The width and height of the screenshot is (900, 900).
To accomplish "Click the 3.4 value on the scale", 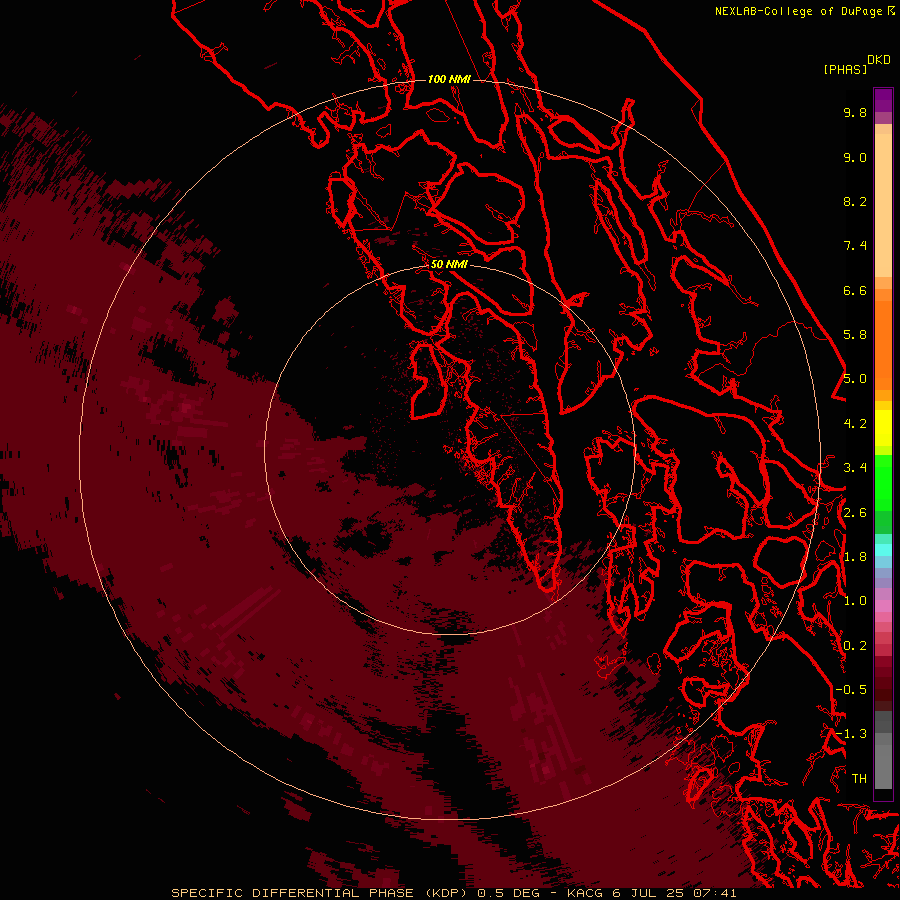I will (x=855, y=468).
